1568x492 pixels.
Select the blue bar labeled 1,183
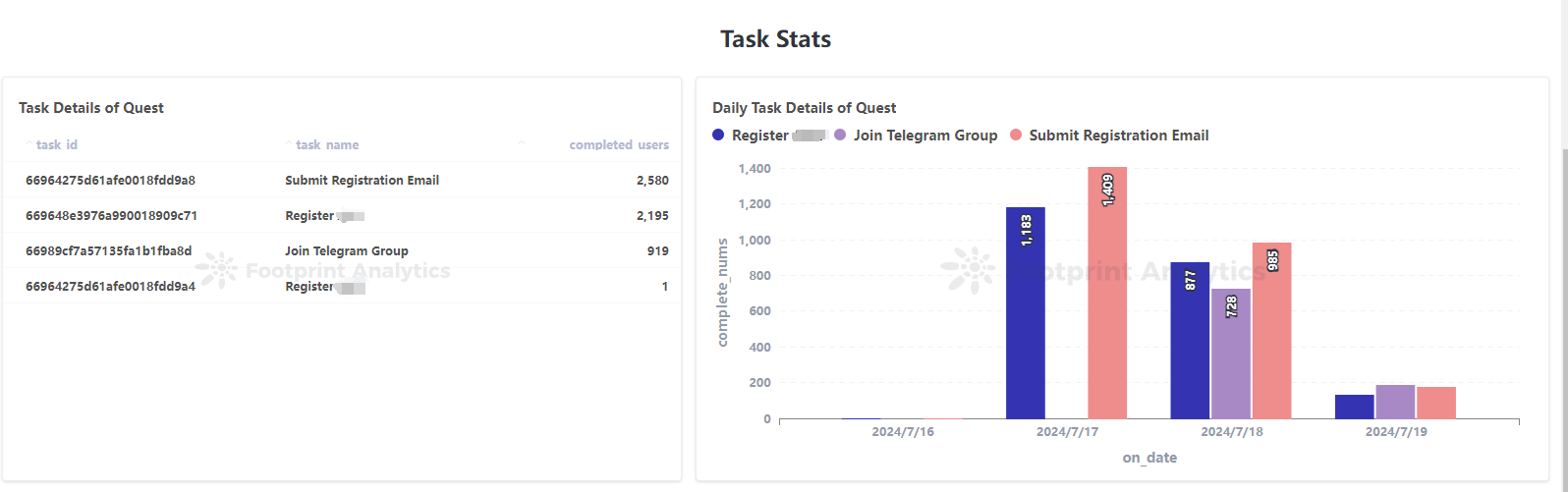(x=1026, y=312)
